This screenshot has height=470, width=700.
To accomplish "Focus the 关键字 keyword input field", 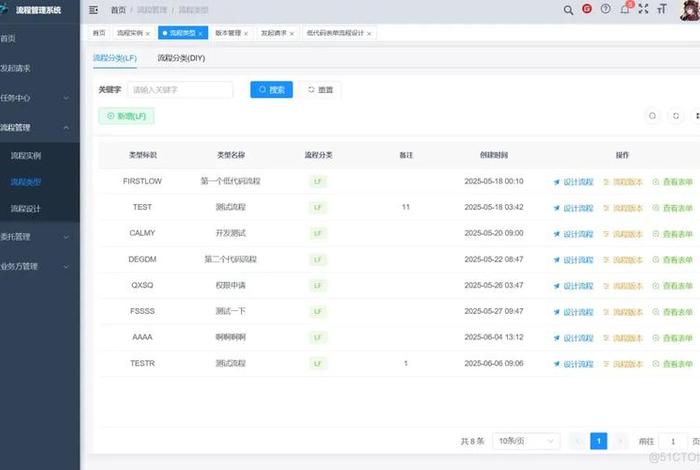I will click(180, 90).
